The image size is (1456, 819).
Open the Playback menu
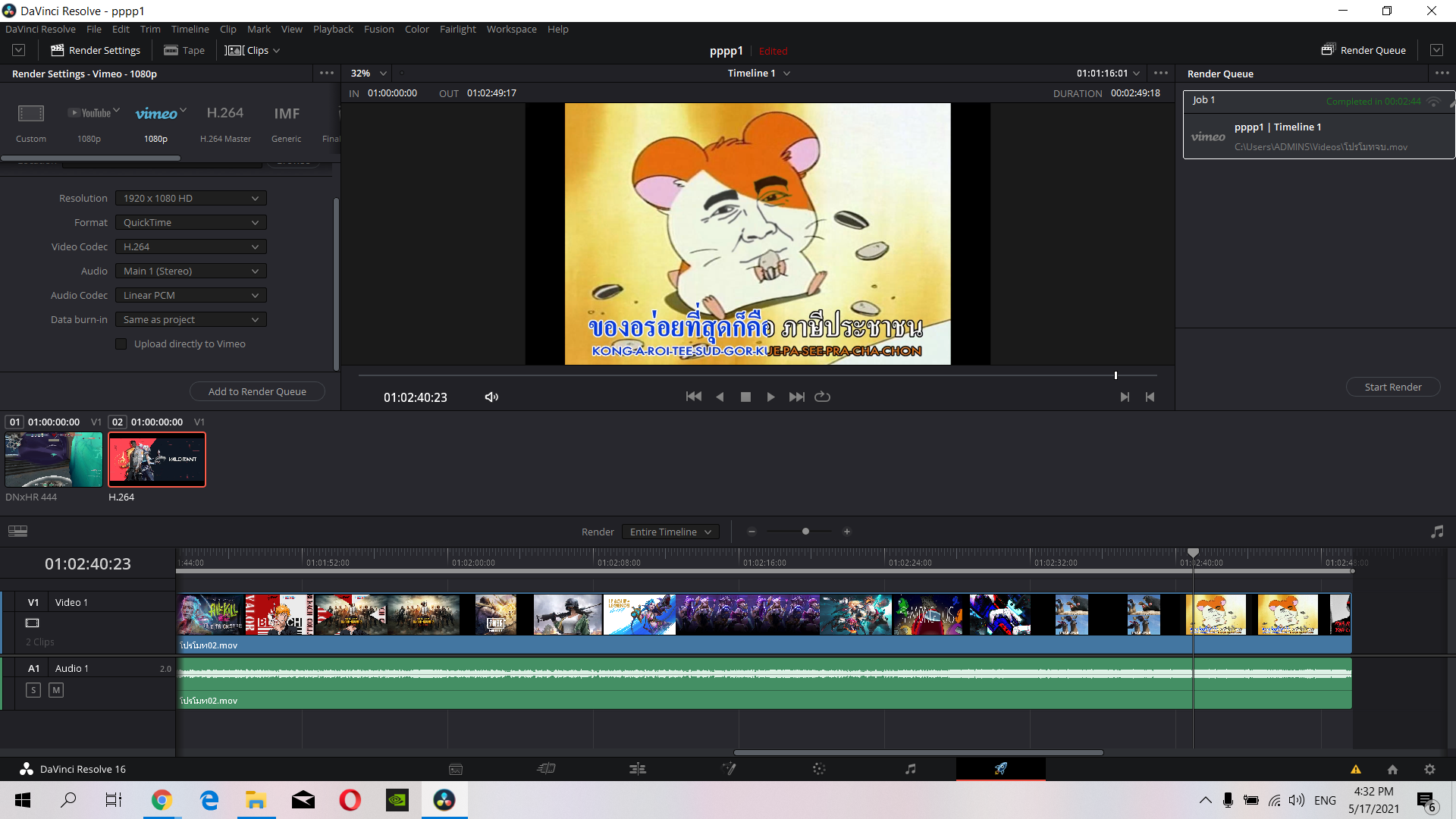[x=333, y=29]
